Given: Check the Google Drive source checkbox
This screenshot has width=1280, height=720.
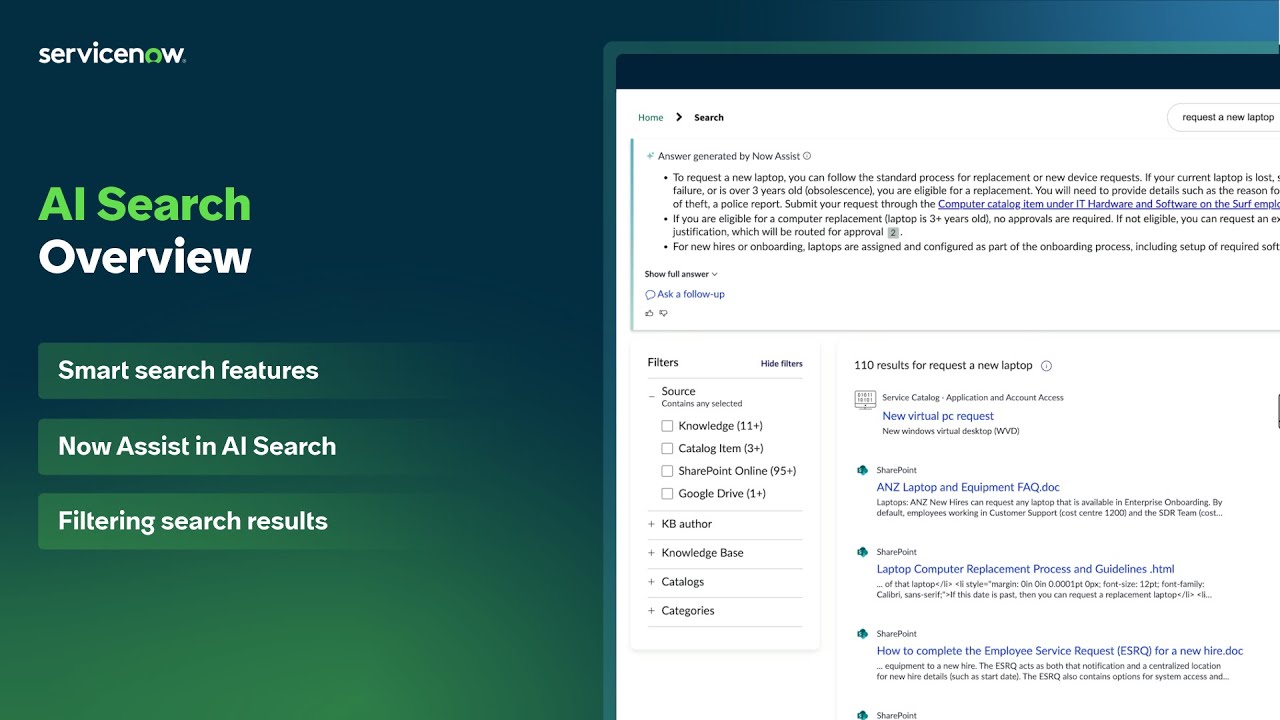Looking at the screenshot, I should (667, 493).
